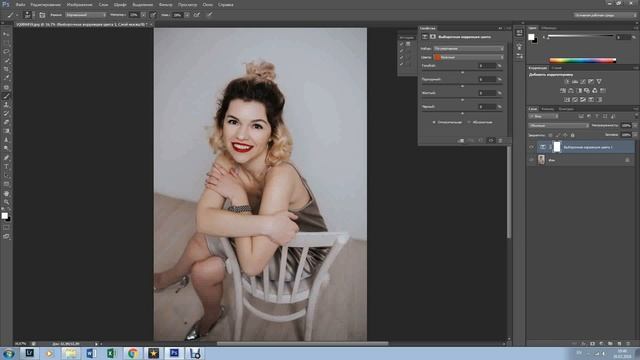This screenshot has height=360, width=640.
Task: Open the File menu
Action: click(x=20, y=4)
